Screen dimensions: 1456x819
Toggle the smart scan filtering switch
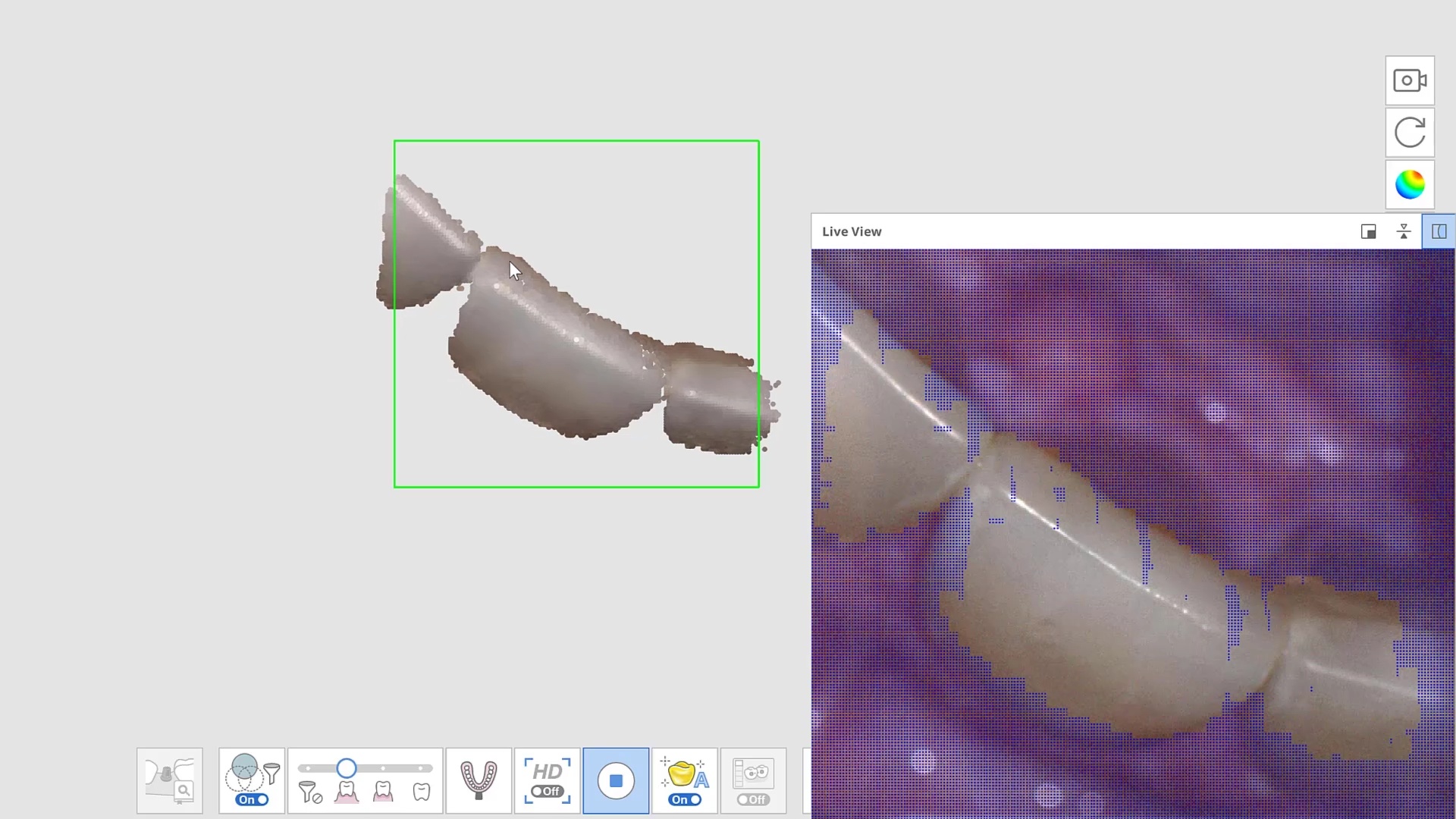click(x=252, y=799)
